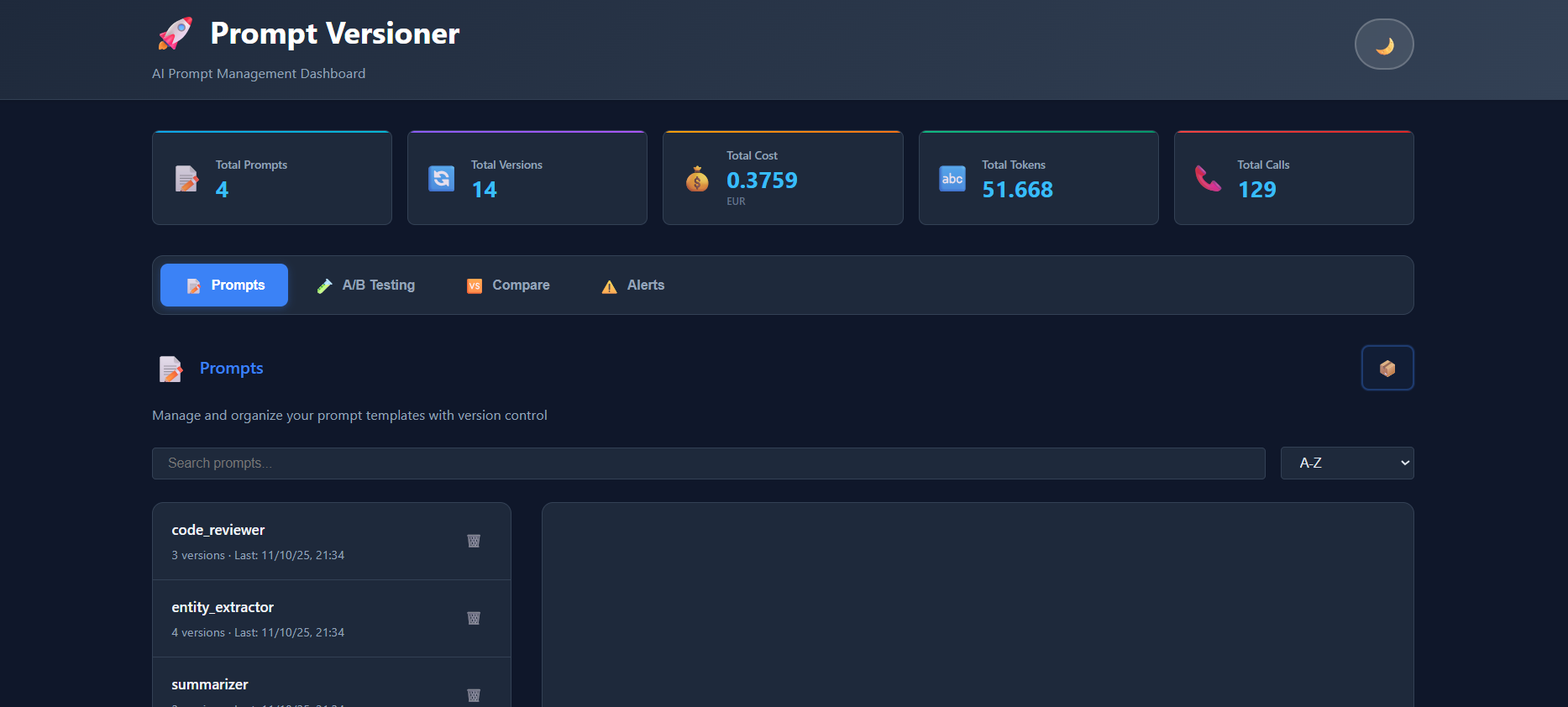Click the blue Prompts section heading text
This screenshot has width=1568, height=707.
point(232,369)
